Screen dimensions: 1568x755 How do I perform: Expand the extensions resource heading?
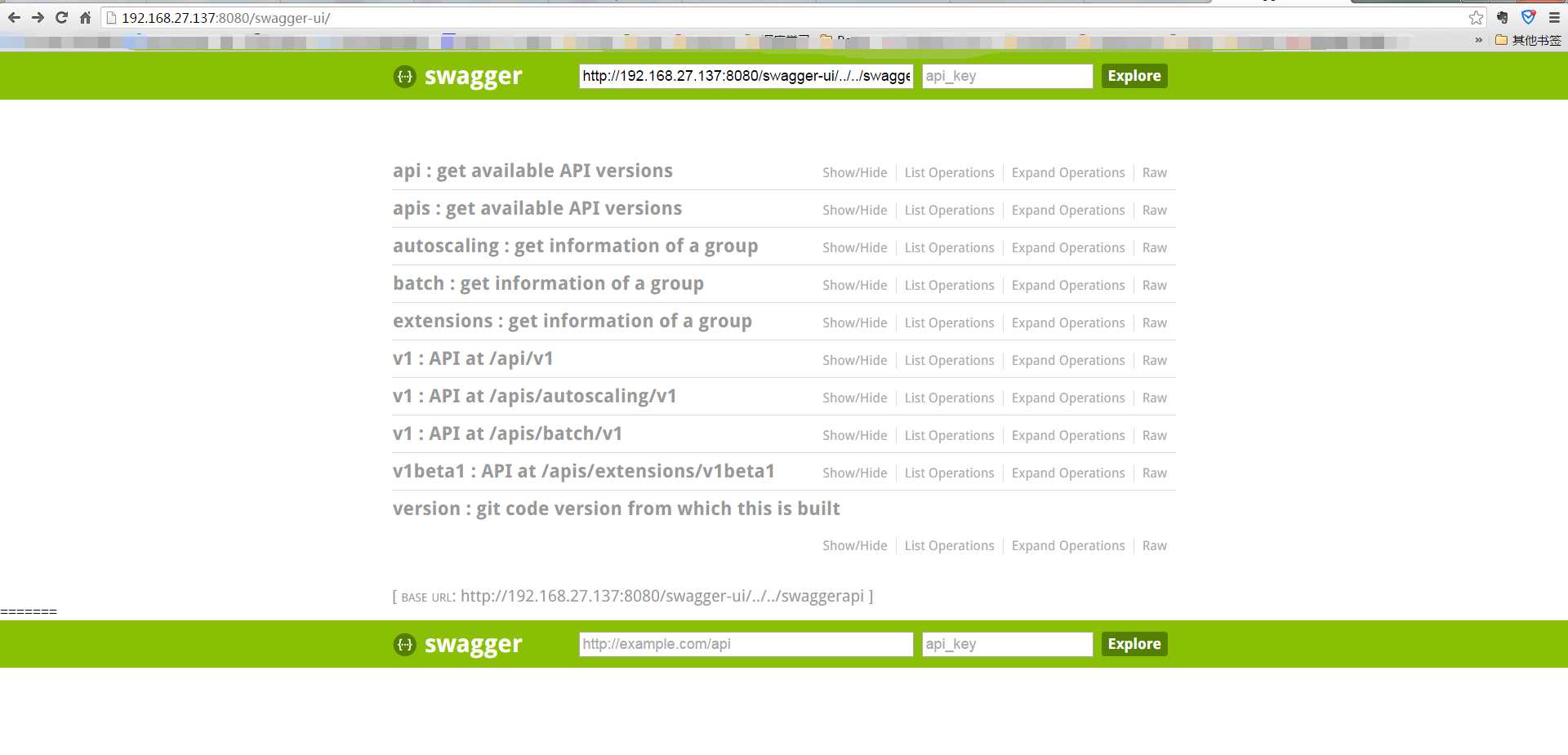click(x=572, y=321)
